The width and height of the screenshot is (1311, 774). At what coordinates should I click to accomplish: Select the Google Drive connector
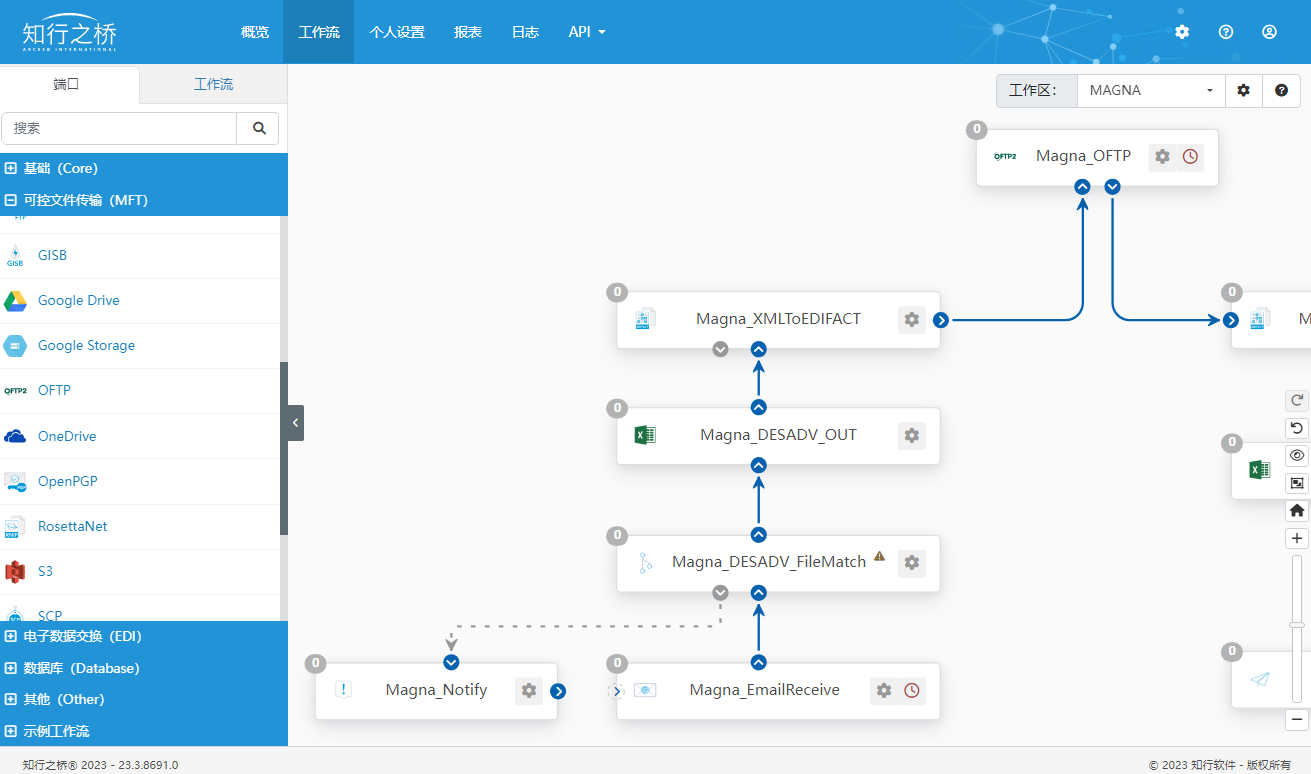point(78,301)
